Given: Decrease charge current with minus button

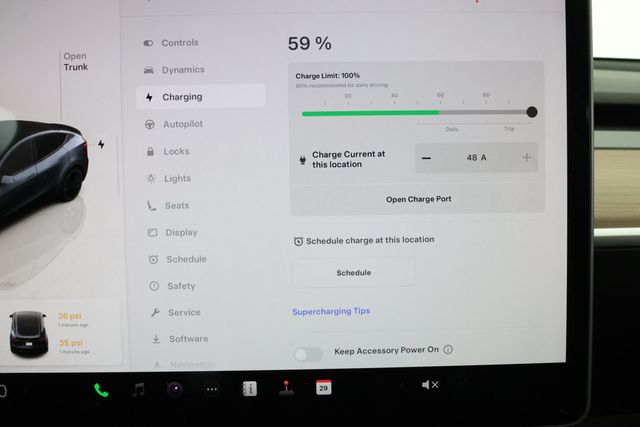Looking at the screenshot, I should point(427,158).
